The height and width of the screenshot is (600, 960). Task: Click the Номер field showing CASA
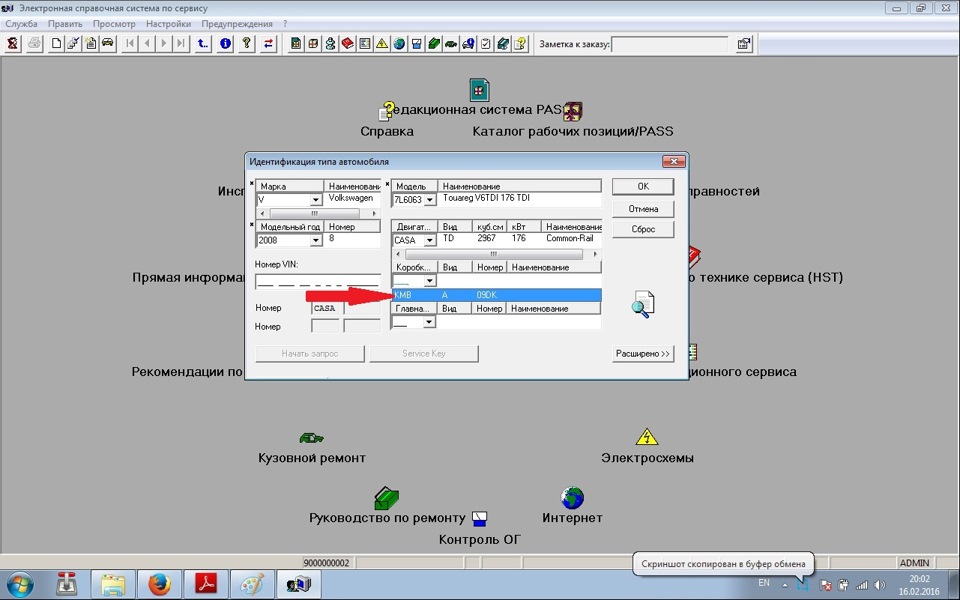(x=325, y=308)
